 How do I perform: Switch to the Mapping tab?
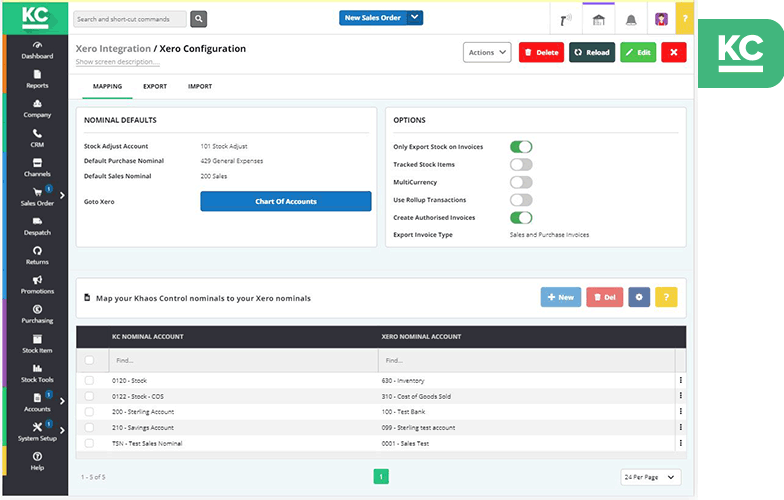pos(108,86)
